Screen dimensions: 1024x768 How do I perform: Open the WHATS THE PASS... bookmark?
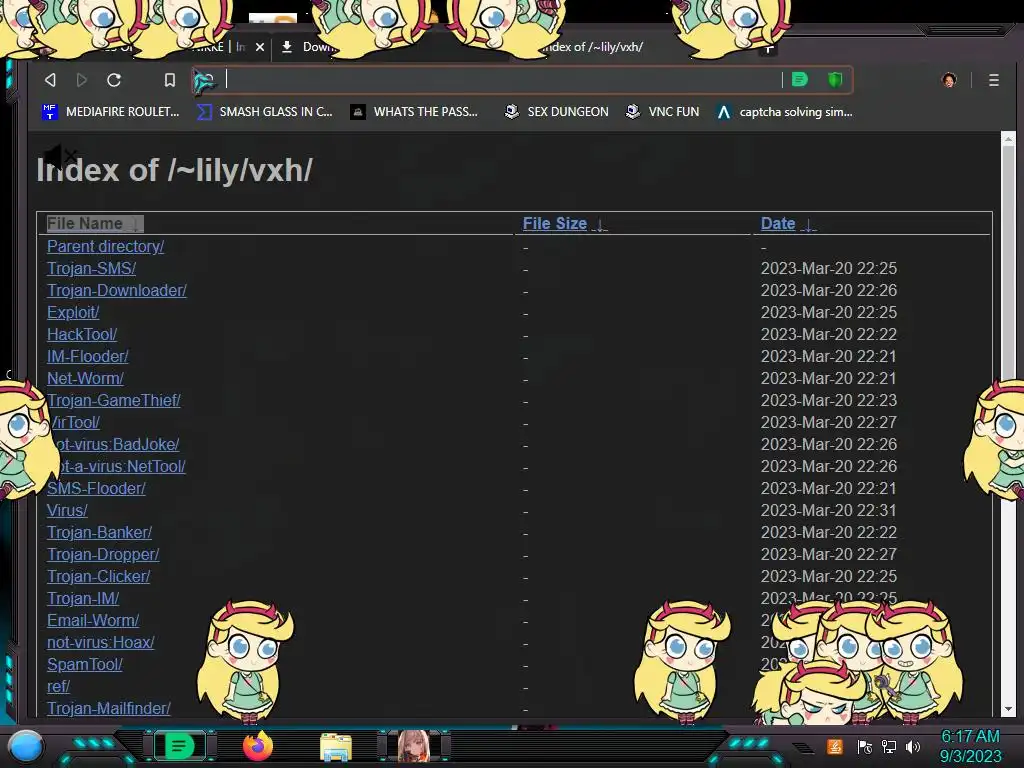[414, 112]
